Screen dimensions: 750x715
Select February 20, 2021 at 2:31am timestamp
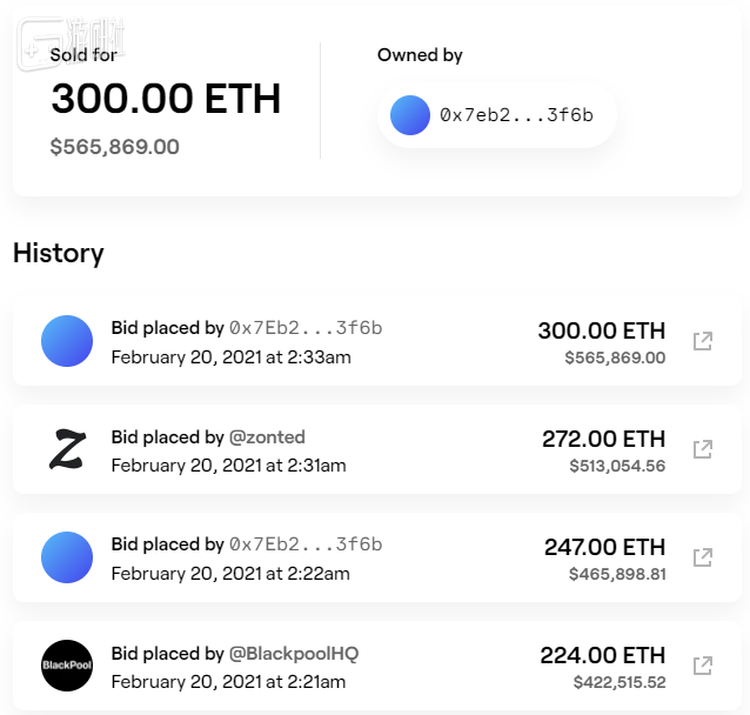228,465
